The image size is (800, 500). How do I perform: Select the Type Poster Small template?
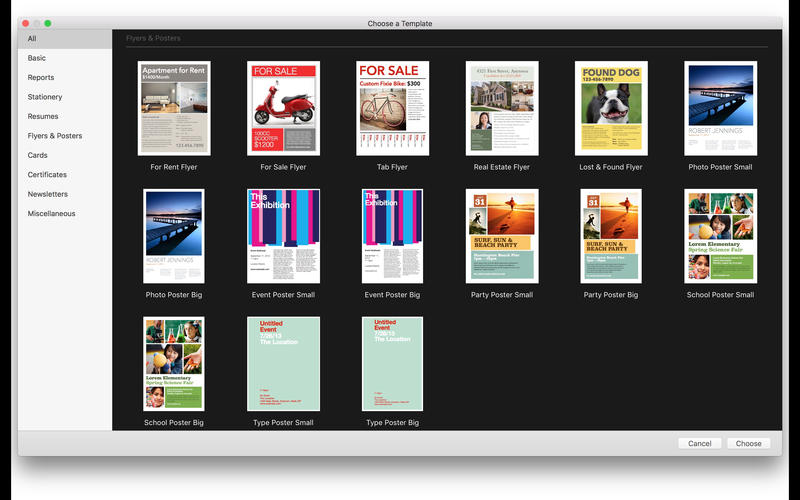283,364
